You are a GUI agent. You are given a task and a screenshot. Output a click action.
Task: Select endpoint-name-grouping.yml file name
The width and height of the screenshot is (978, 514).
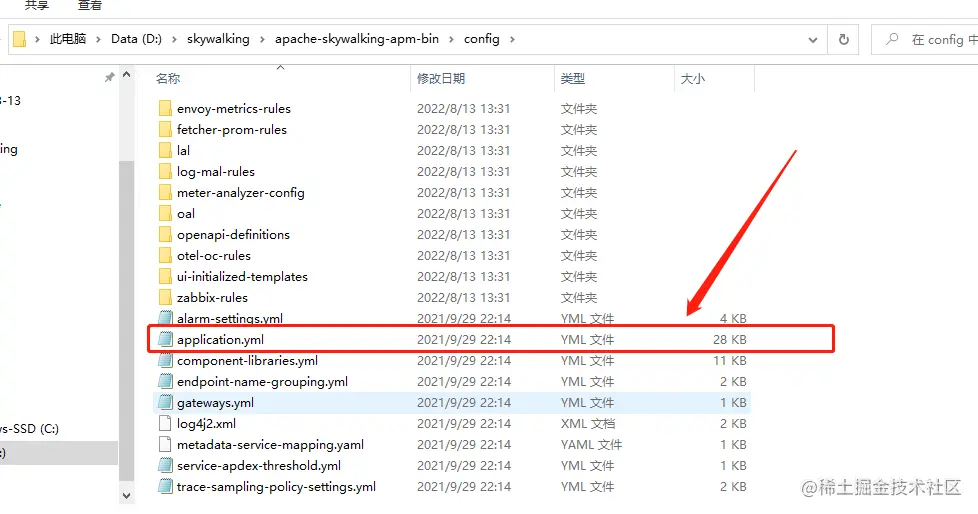[262, 381]
